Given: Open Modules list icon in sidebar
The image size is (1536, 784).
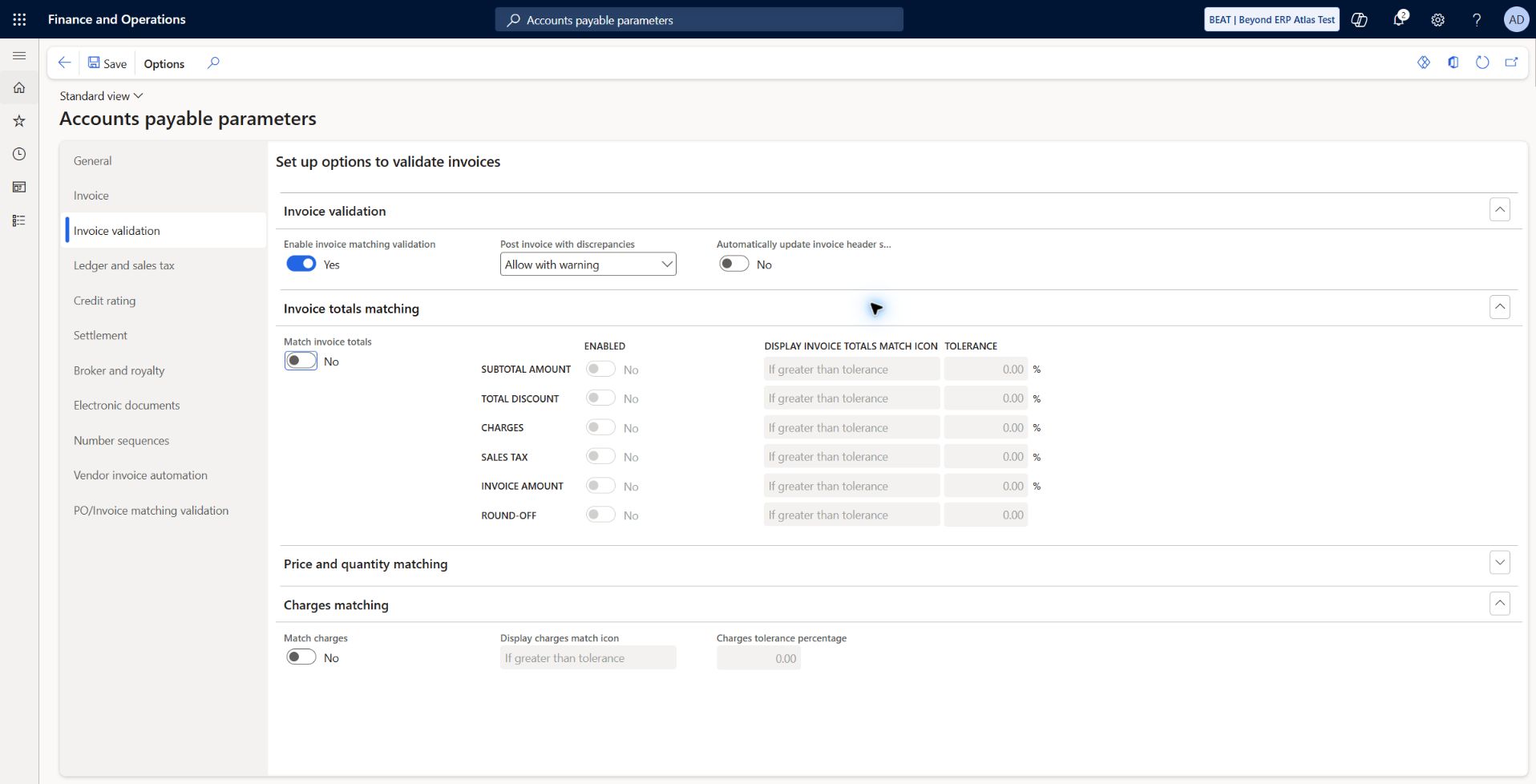Looking at the screenshot, I should tap(19, 220).
